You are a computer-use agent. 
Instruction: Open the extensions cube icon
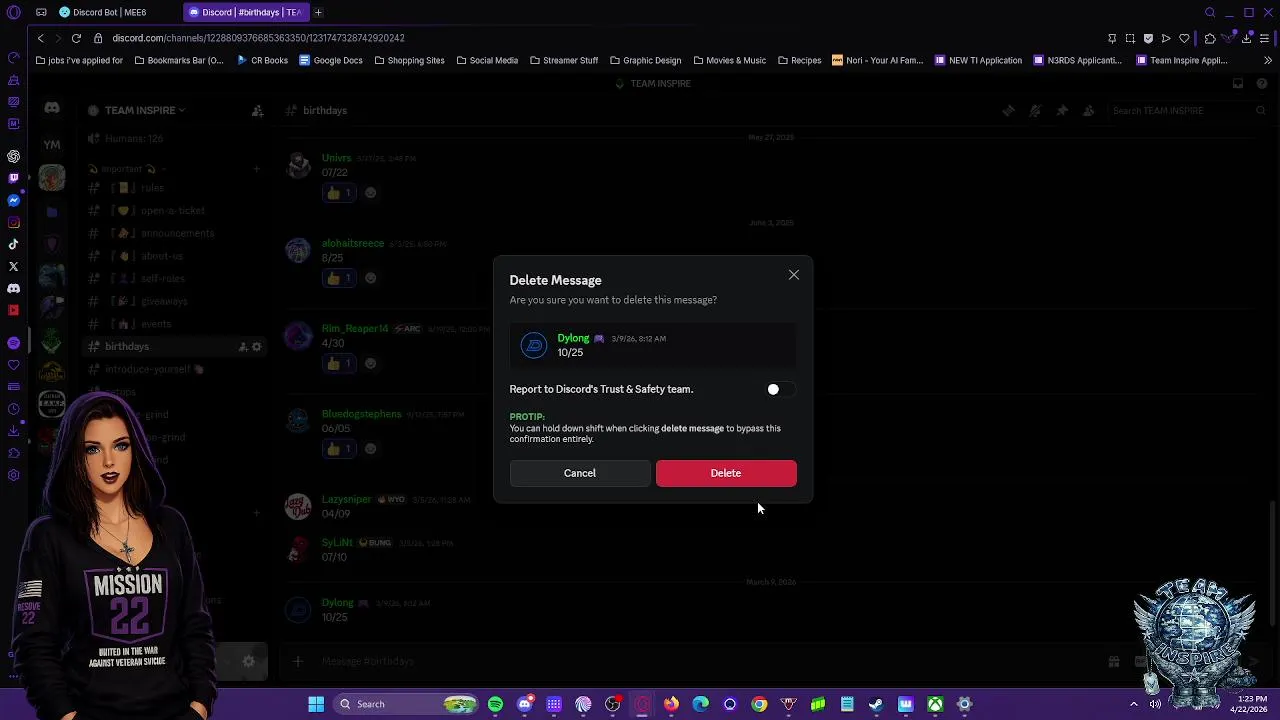click(x=1210, y=38)
